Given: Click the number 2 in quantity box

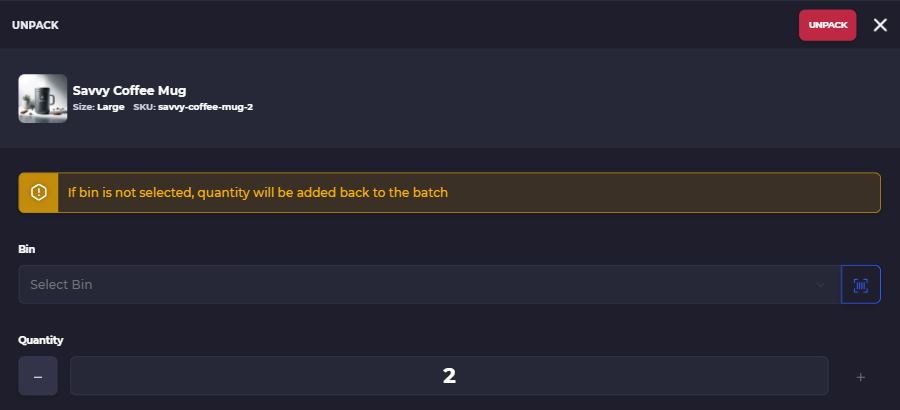Looking at the screenshot, I should click(x=449, y=376).
